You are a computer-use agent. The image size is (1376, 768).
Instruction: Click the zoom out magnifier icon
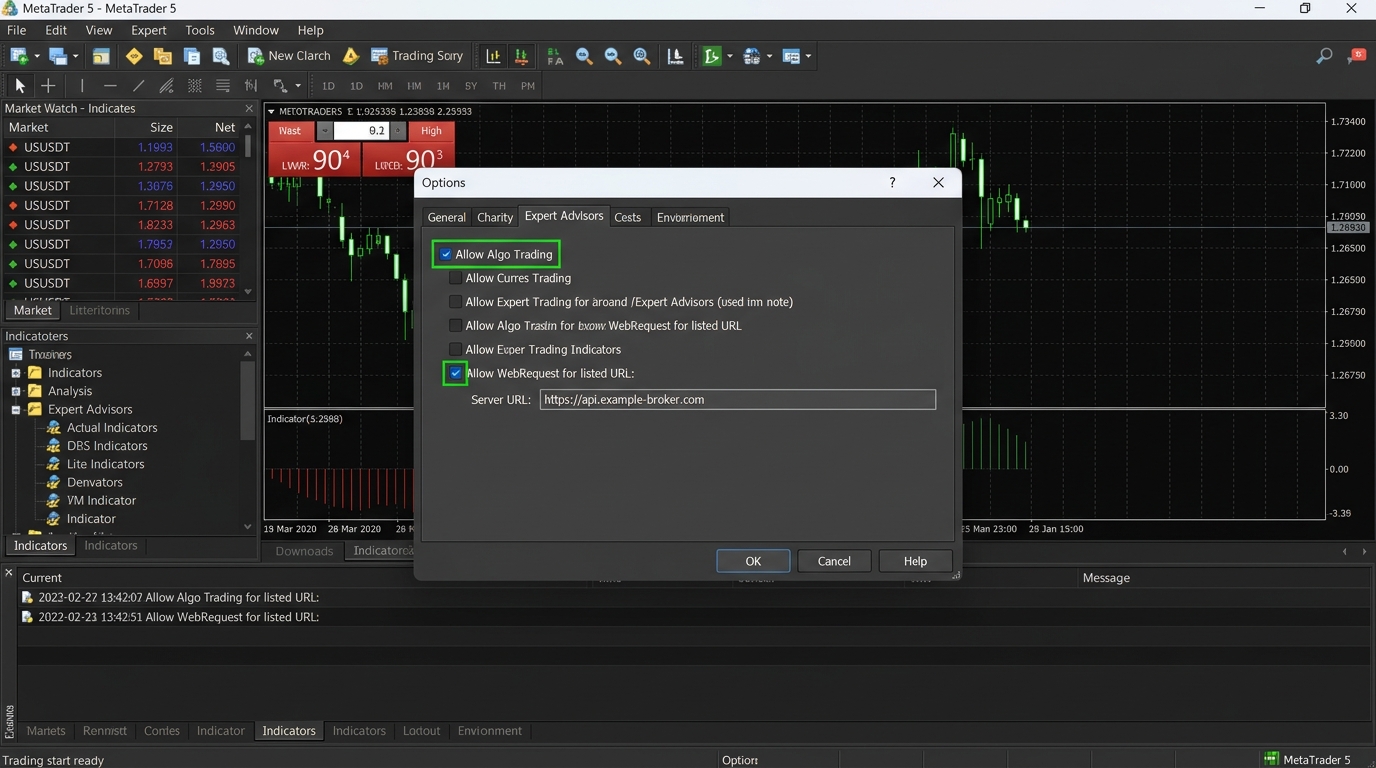tap(613, 56)
